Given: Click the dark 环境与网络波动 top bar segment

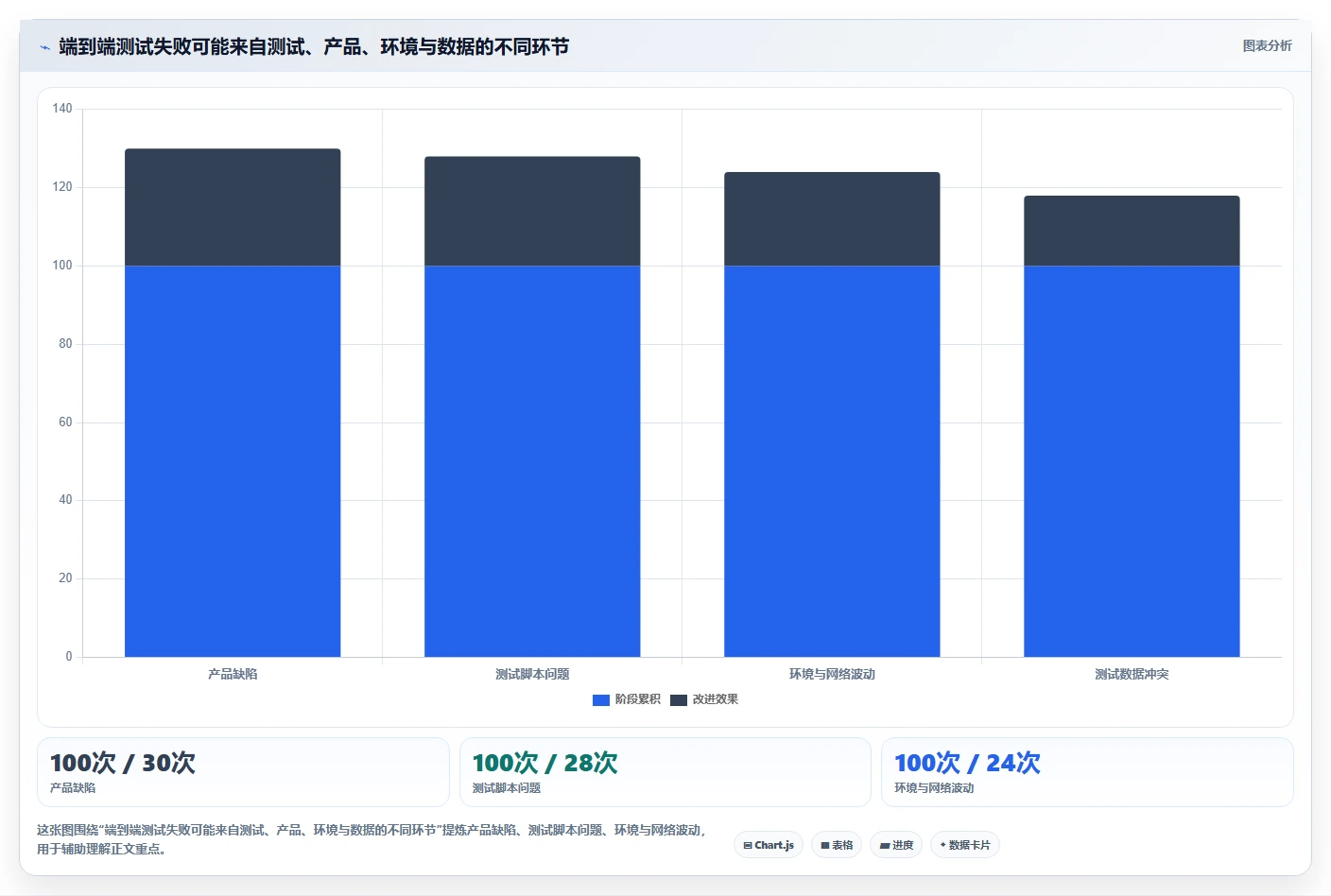Looking at the screenshot, I should (x=832, y=218).
